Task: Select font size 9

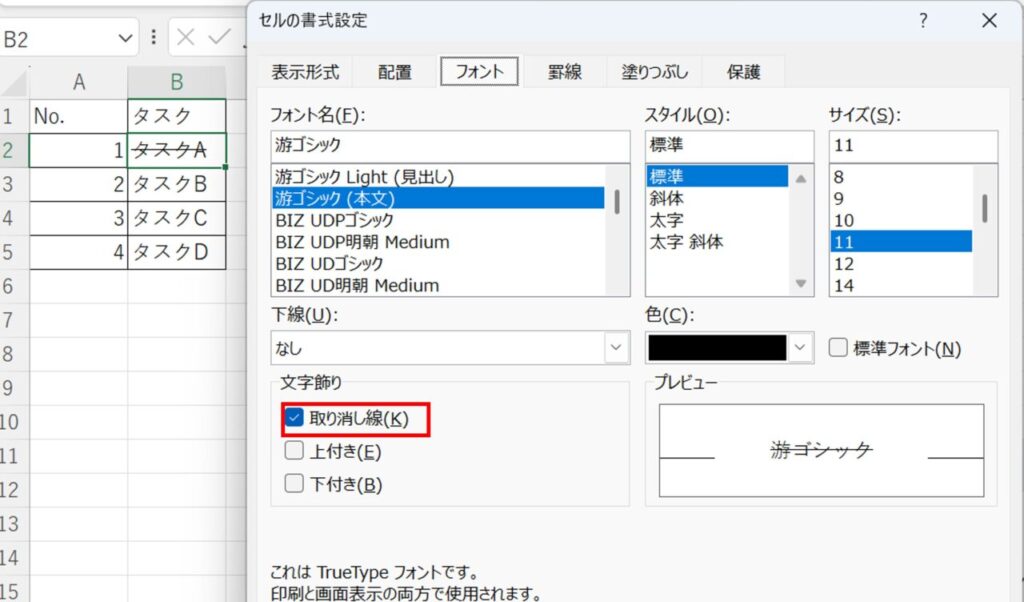Action: 901,198
